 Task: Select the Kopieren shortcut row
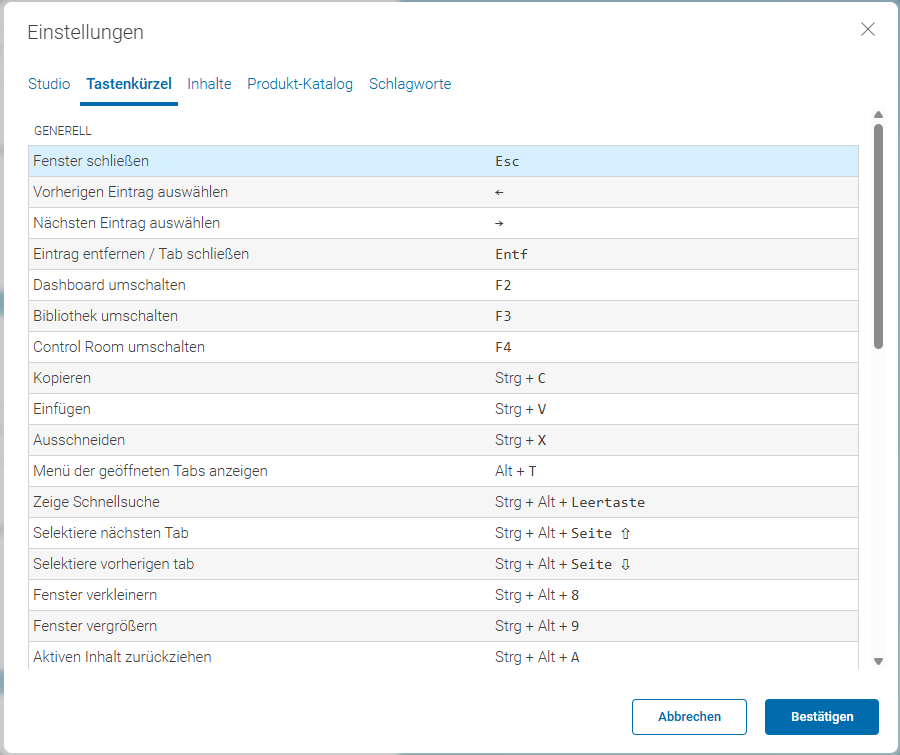click(443, 378)
